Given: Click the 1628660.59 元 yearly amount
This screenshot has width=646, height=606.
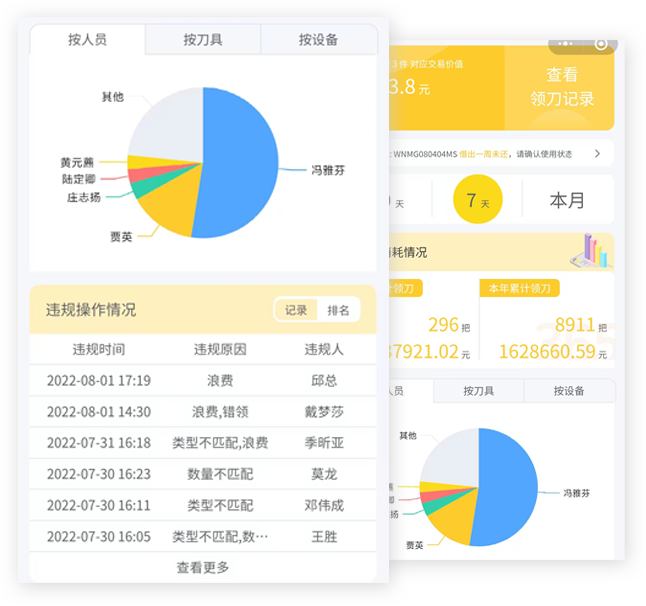Looking at the screenshot, I should point(552,352).
